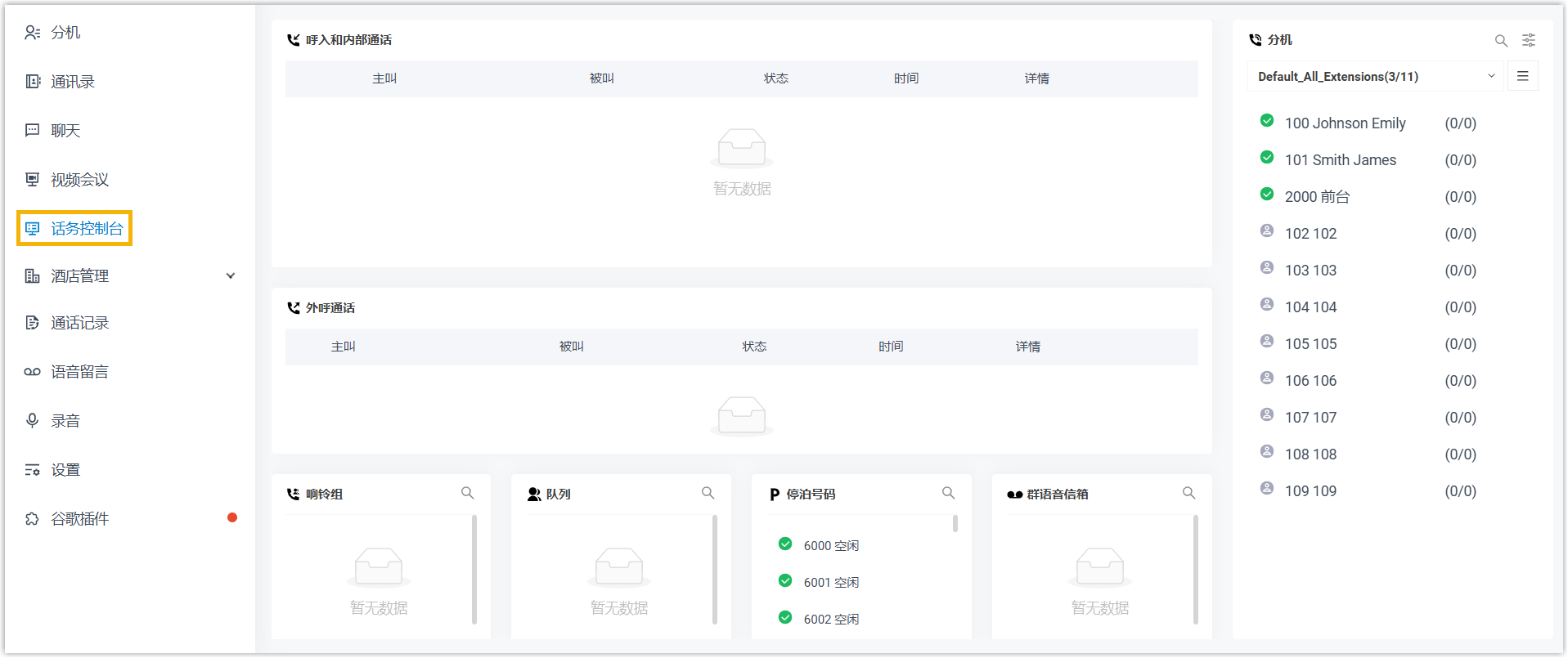Click the 谷歌插件 puzzle icon in sidebar
This screenshot has height=658, width=1568.
tap(32, 519)
